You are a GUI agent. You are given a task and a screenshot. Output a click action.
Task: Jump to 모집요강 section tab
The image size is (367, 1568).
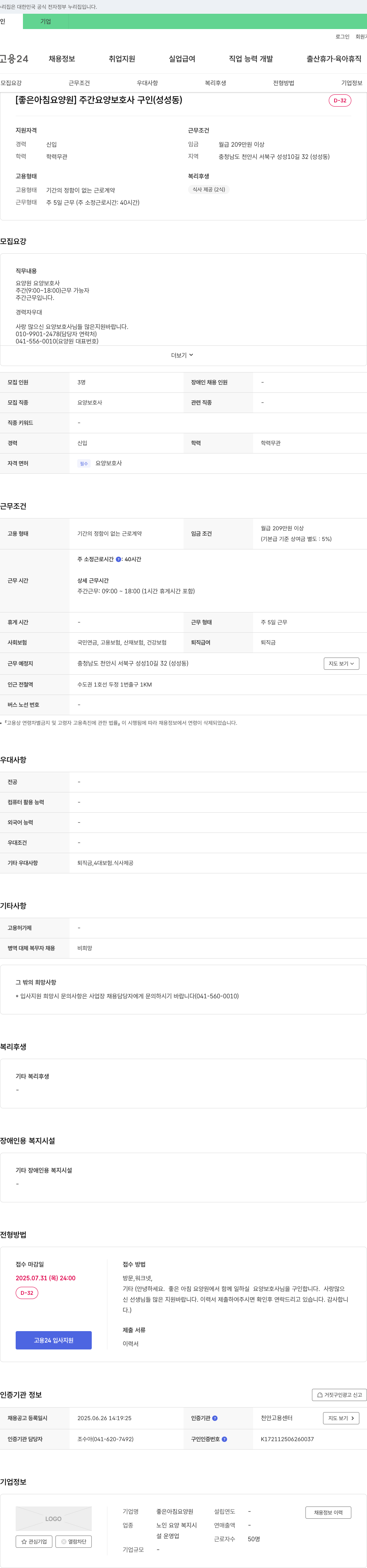[11, 83]
